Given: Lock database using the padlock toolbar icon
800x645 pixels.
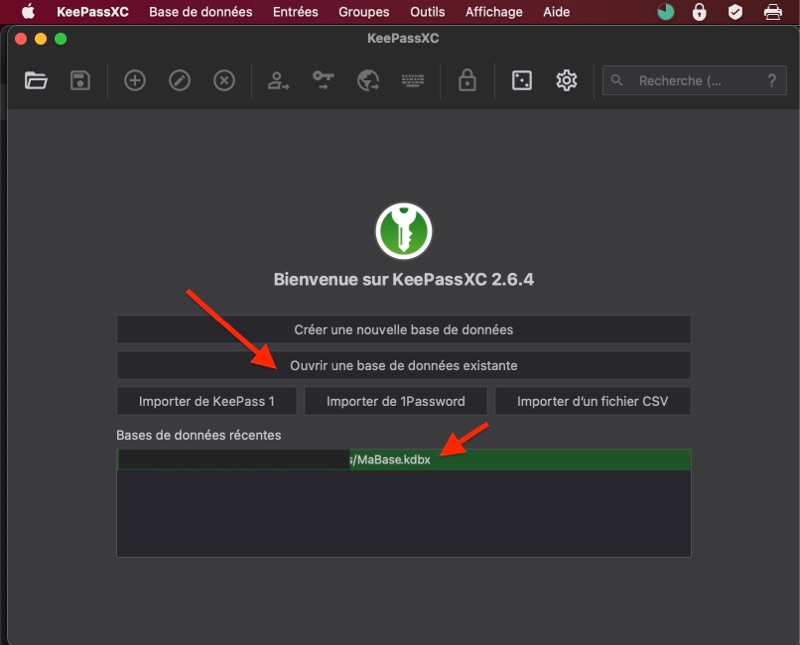Looking at the screenshot, I should tap(467, 81).
